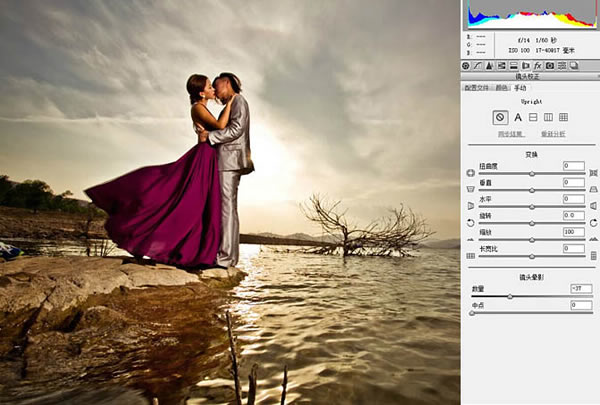The width and height of the screenshot is (600, 405).
Task: Click the rotate clockwise icon by 旋转
Action: 593,223
